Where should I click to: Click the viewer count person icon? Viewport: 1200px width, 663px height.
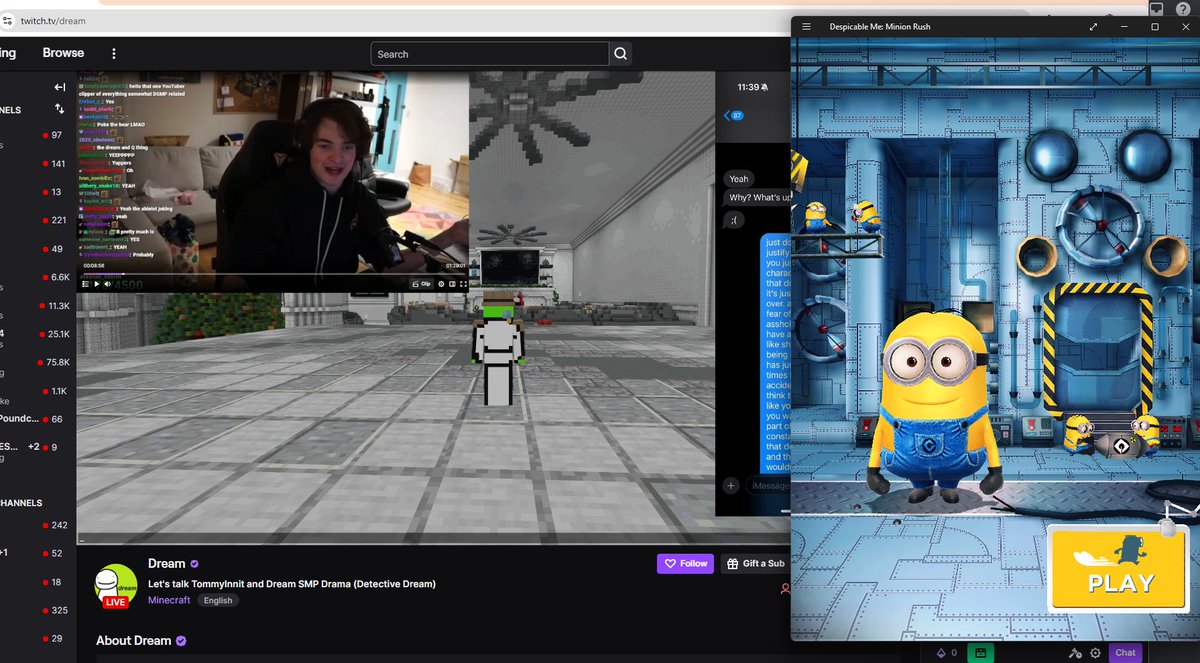tap(785, 590)
